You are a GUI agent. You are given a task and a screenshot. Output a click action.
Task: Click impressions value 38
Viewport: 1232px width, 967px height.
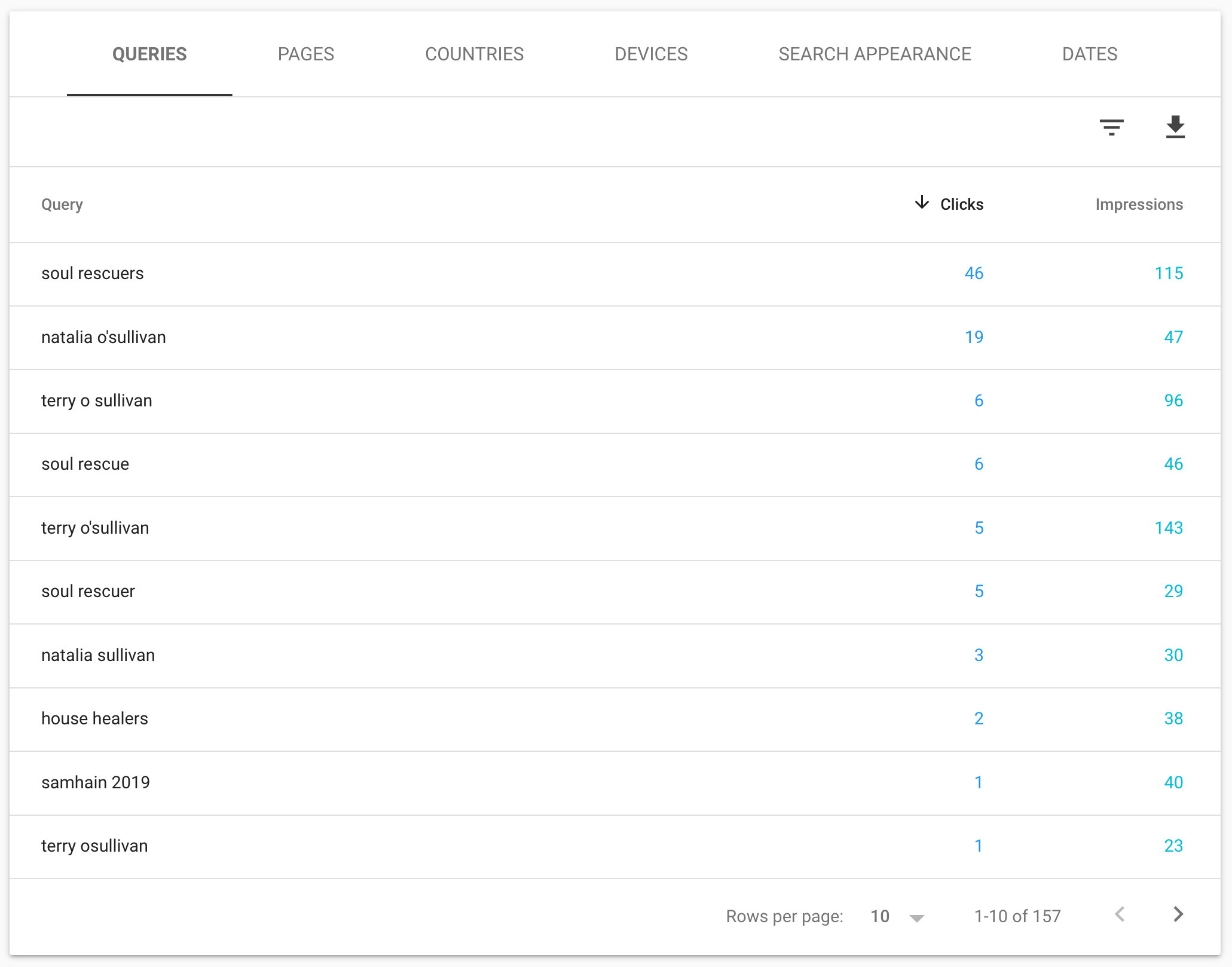tap(1173, 718)
